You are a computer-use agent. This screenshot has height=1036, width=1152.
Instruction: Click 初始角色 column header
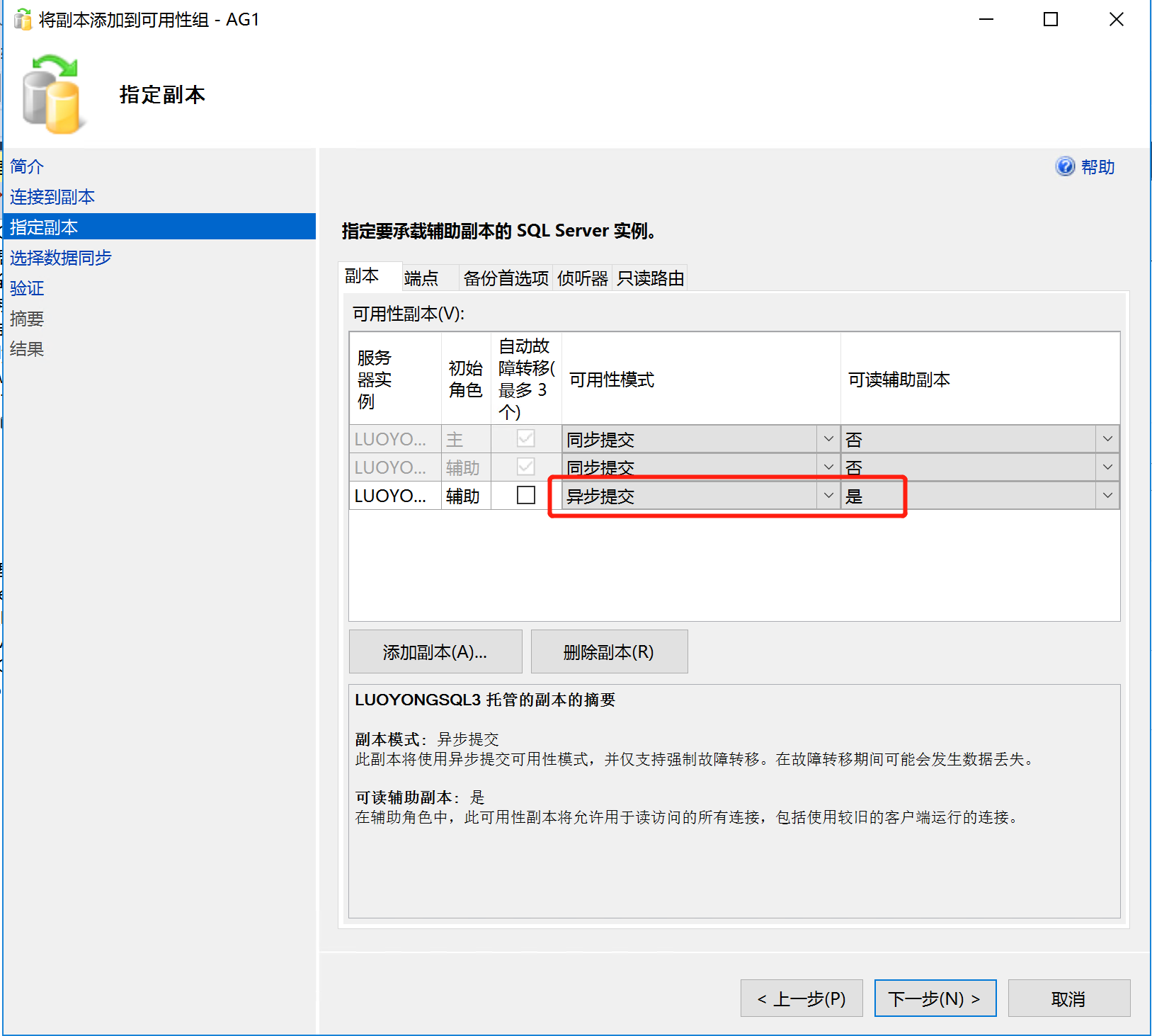click(x=466, y=379)
